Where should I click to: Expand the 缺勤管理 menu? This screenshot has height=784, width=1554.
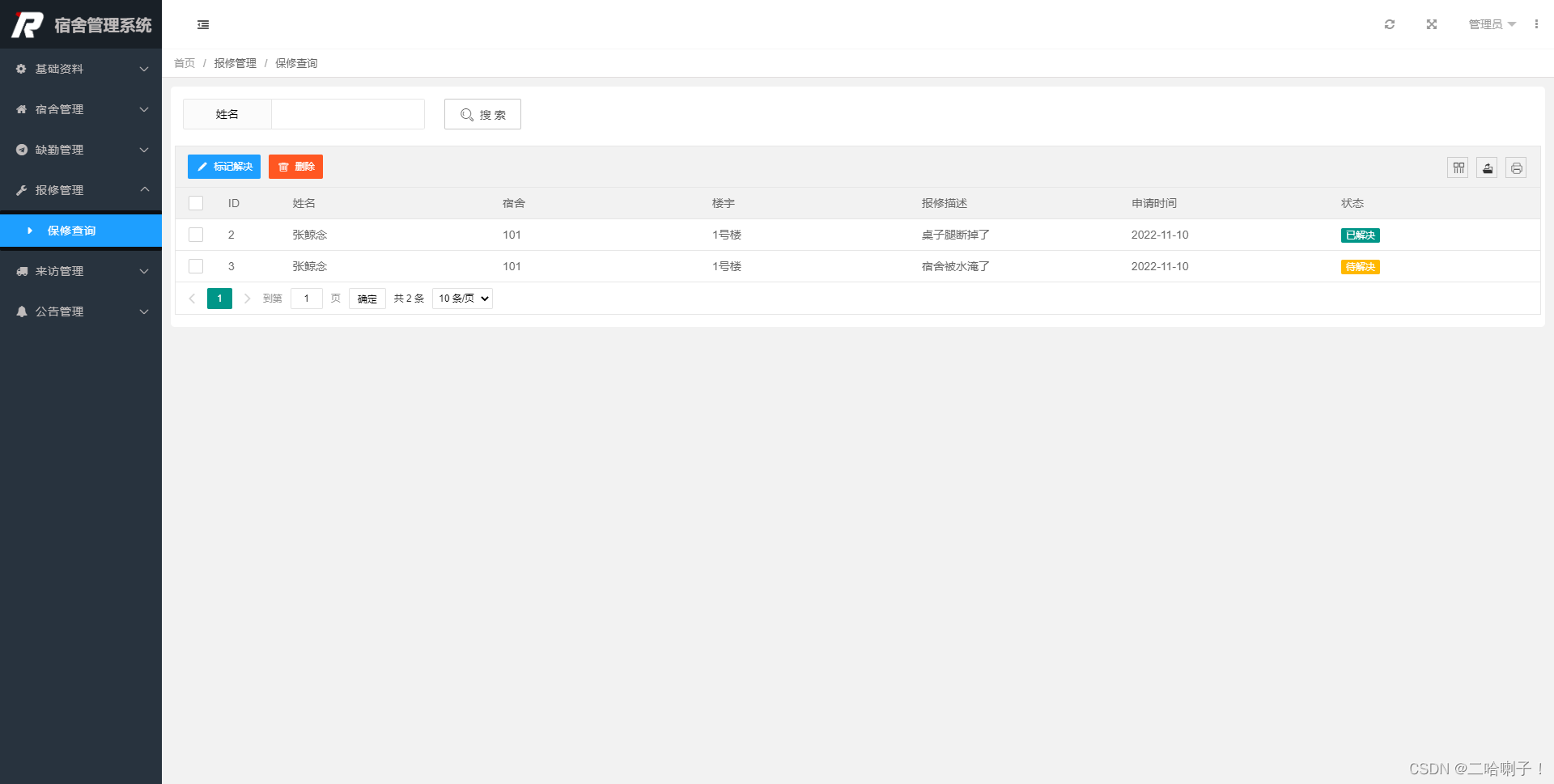pos(81,150)
